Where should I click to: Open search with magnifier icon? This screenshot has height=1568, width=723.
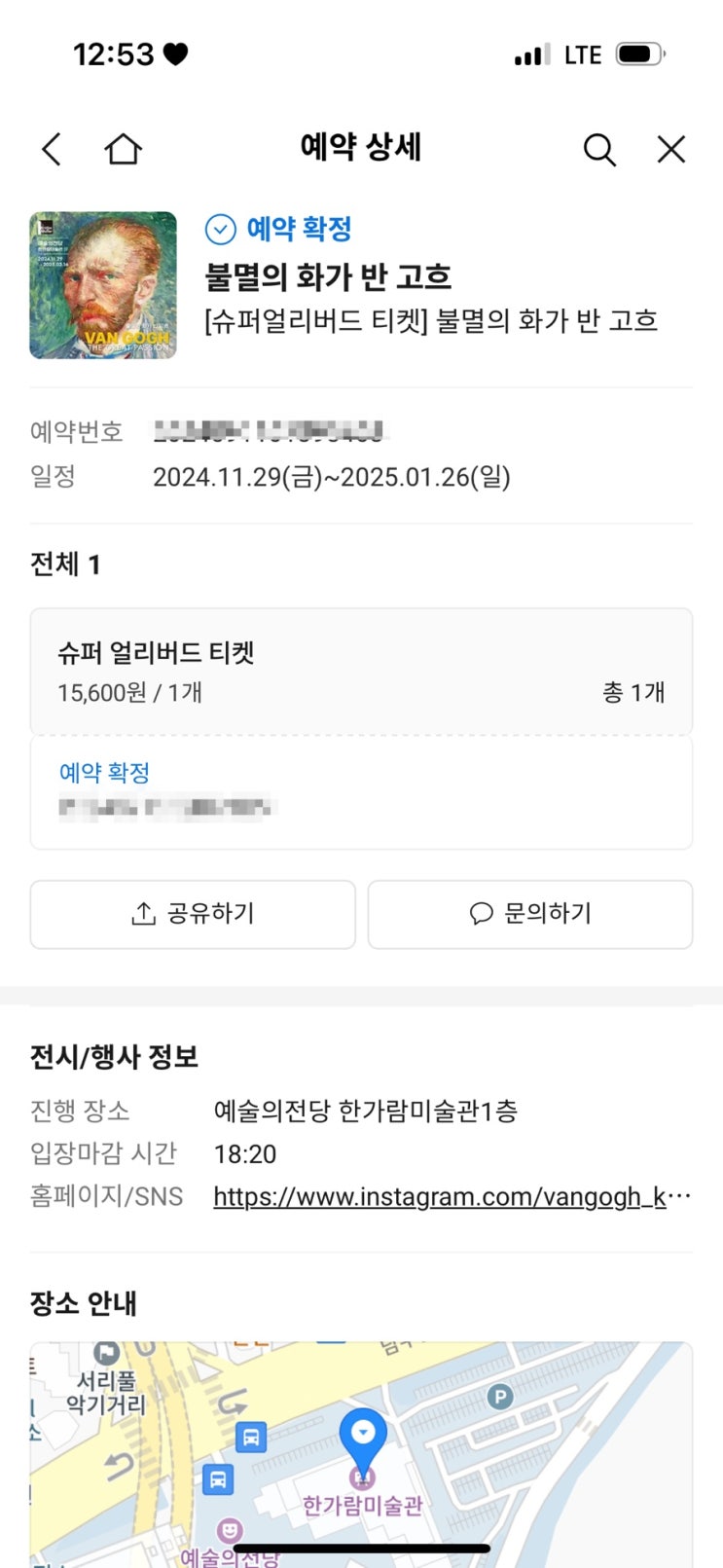coord(599,150)
